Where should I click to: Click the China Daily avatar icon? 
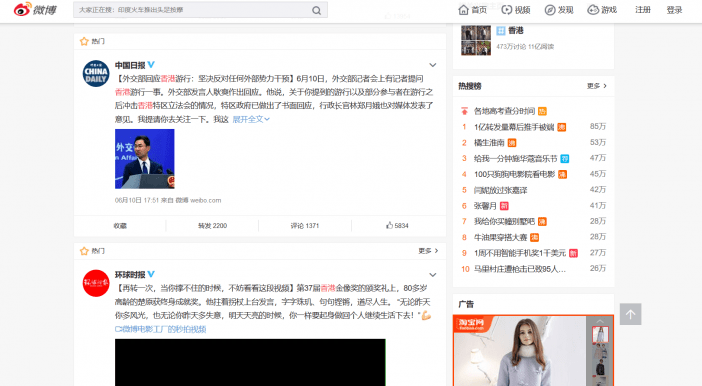point(96,73)
